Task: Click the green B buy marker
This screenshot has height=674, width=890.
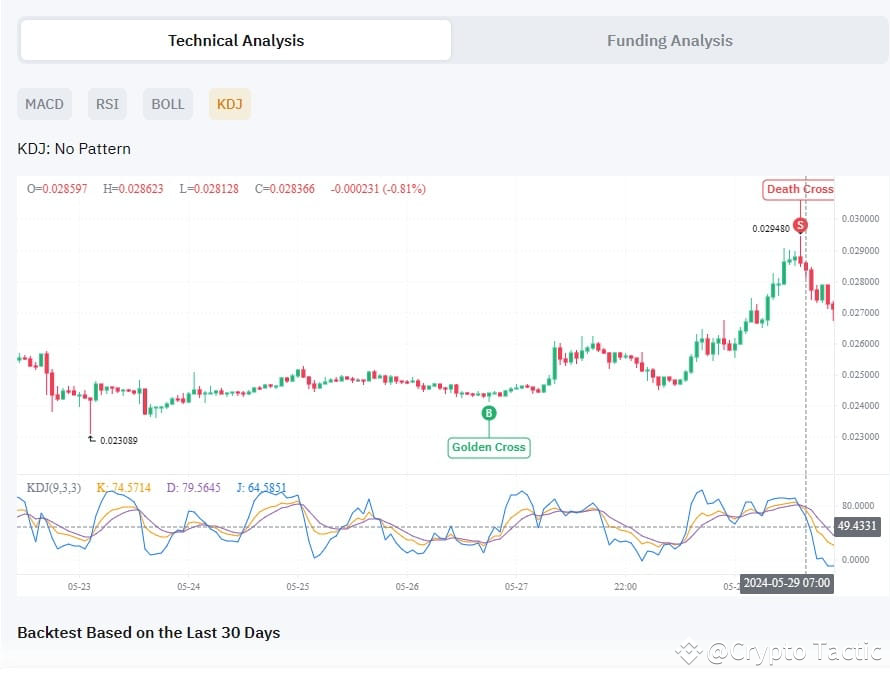Action: [x=489, y=412]
